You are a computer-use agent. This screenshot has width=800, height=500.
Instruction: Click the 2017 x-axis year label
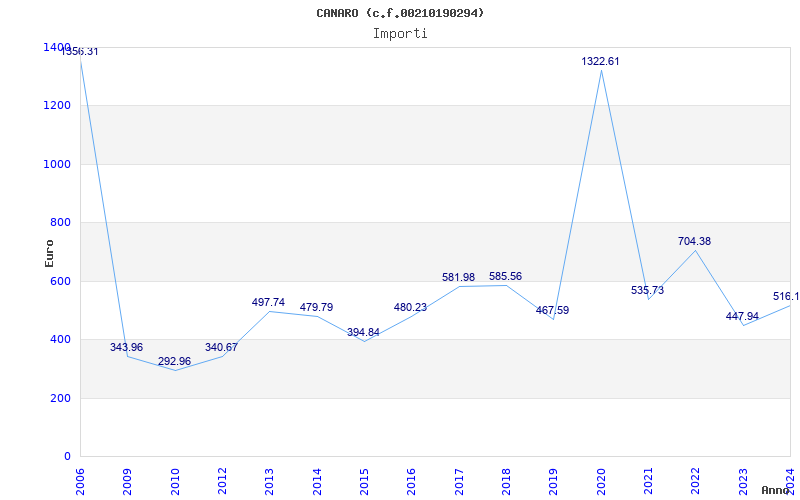(x=459, y=482)
